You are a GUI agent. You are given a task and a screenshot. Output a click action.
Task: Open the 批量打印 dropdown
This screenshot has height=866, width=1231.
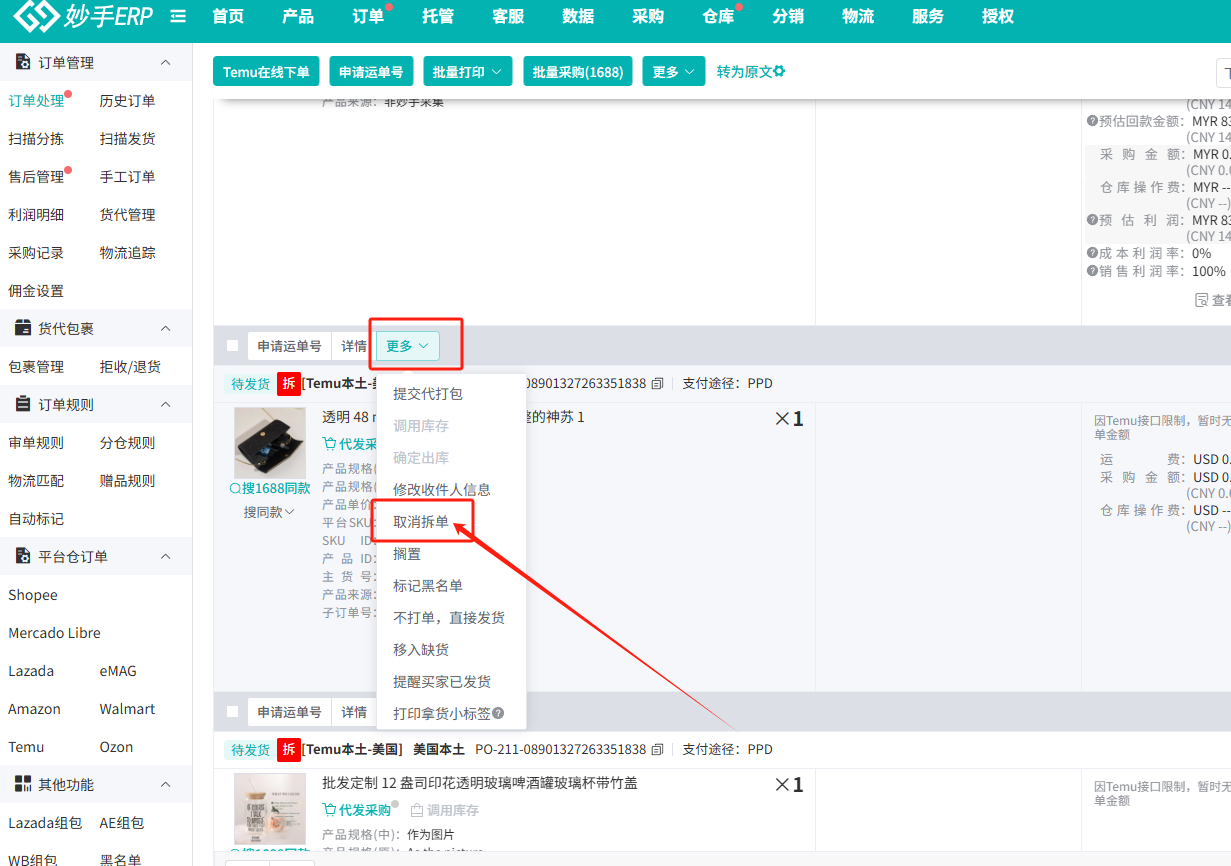tap(468, 72)
